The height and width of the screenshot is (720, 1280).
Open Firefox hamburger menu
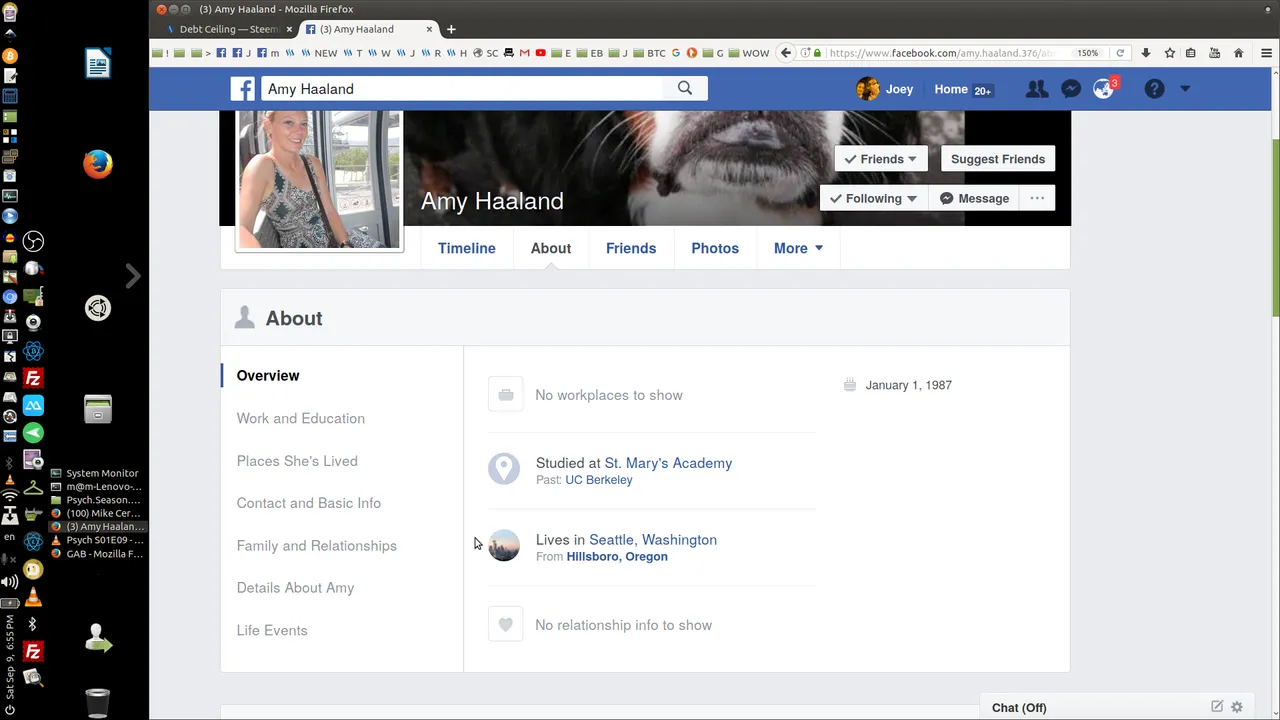pos(1267,53)
